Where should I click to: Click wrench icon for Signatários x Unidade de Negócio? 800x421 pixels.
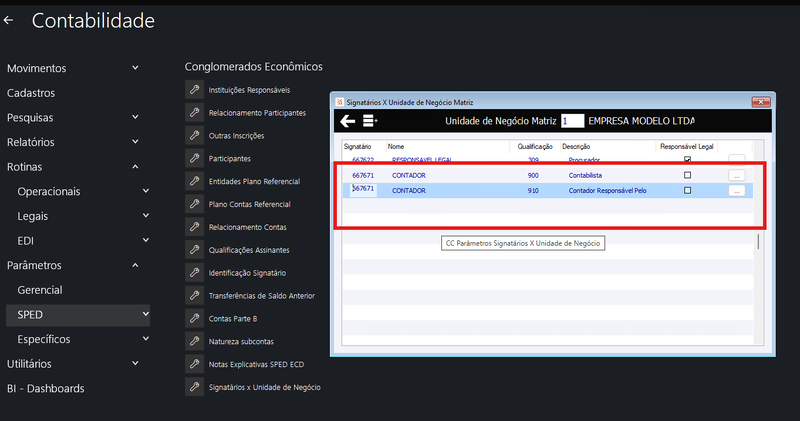[194, 387]
